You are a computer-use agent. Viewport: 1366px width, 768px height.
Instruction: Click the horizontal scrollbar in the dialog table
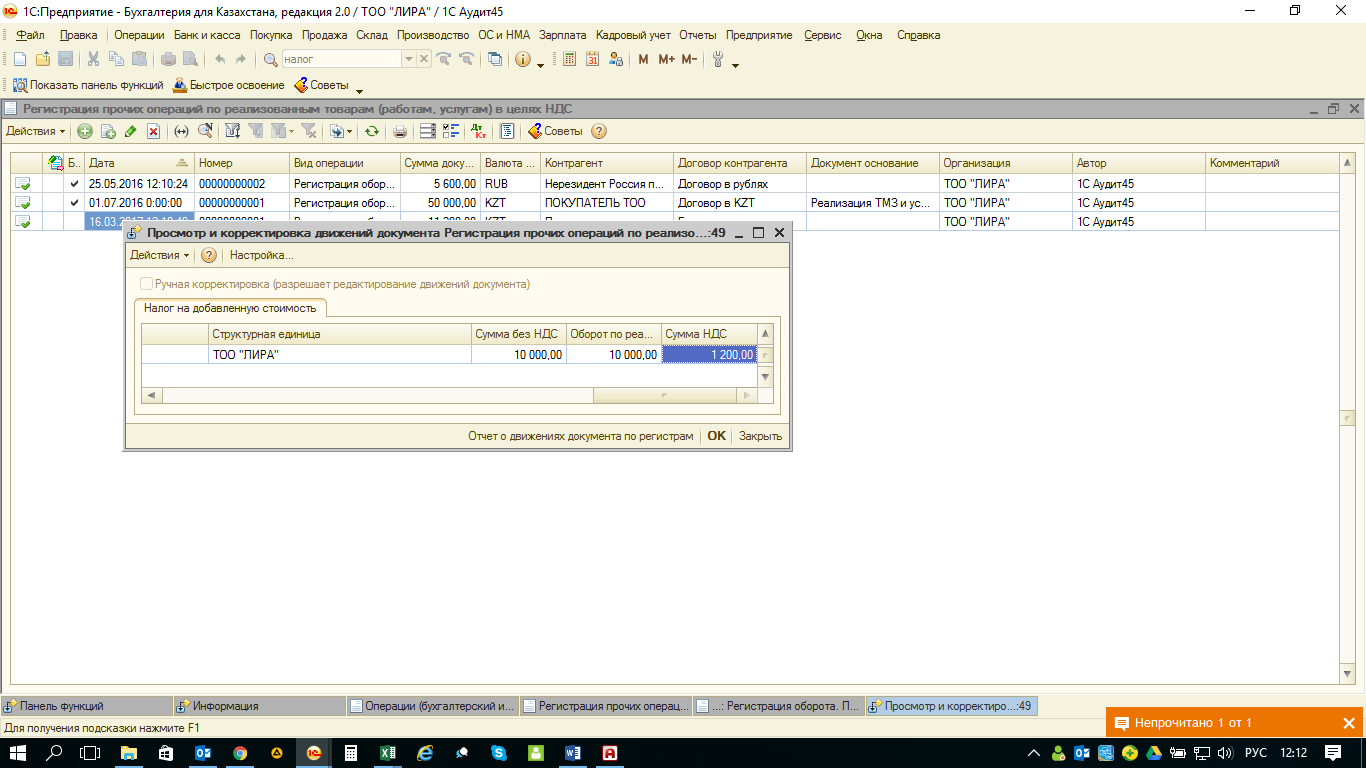pos(450,396)
